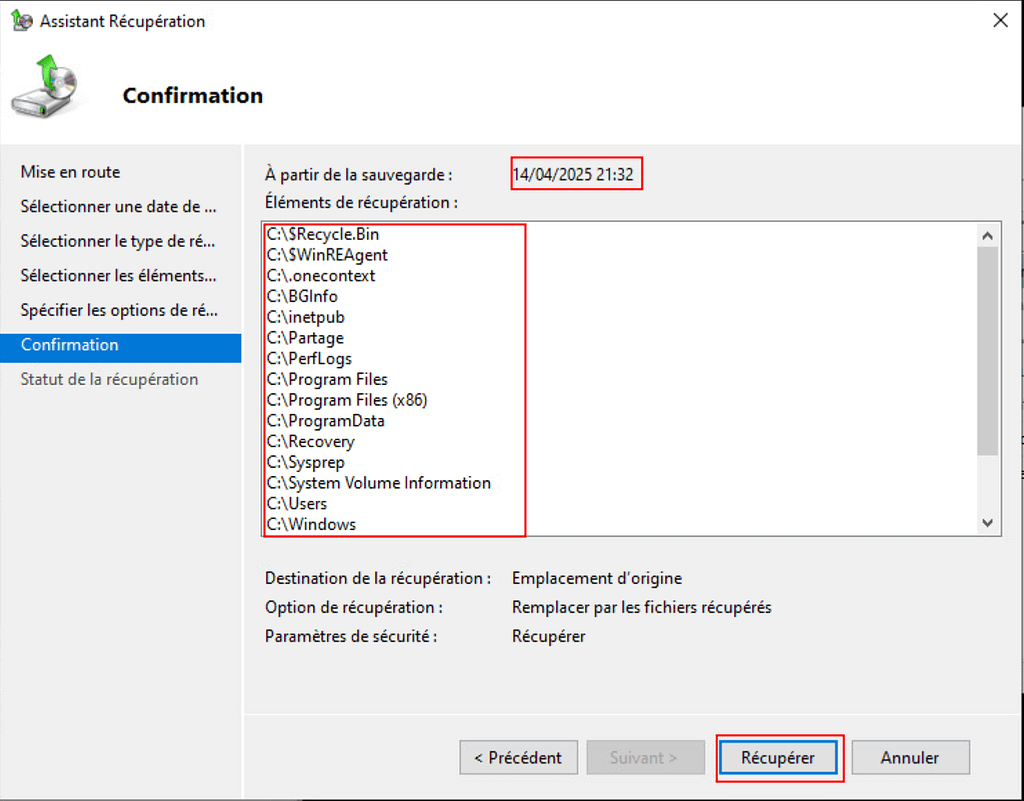Click the C:\Windows entry

coord(311,524)
